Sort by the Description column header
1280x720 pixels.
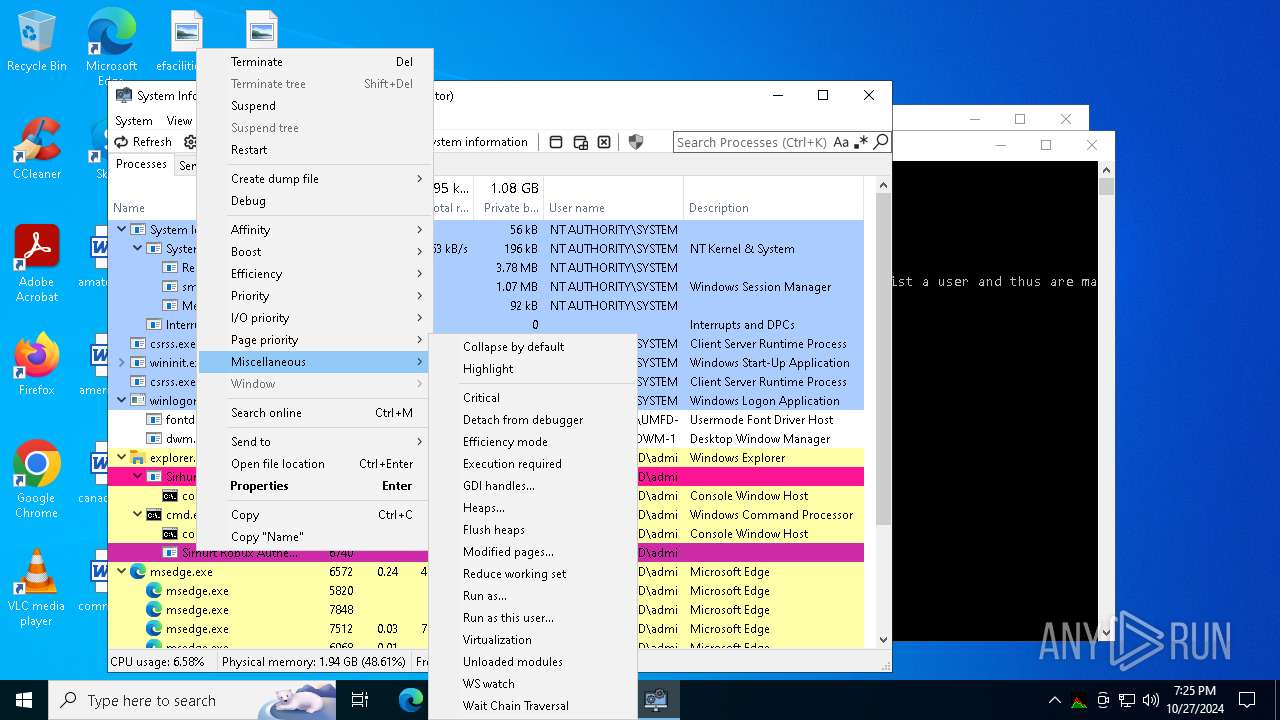pyautogui.click(x=773, y=208)
